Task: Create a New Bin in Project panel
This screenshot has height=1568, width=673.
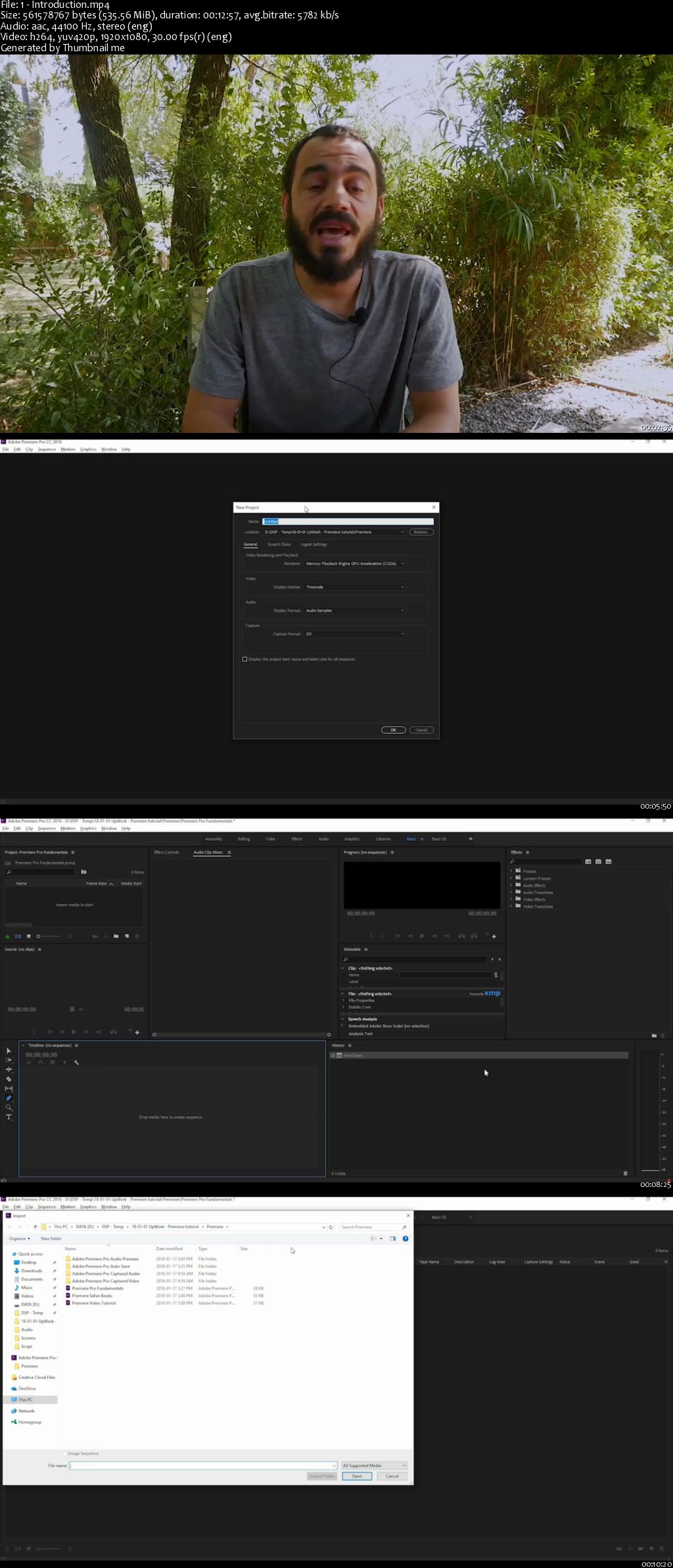Action: click(116, 936)
